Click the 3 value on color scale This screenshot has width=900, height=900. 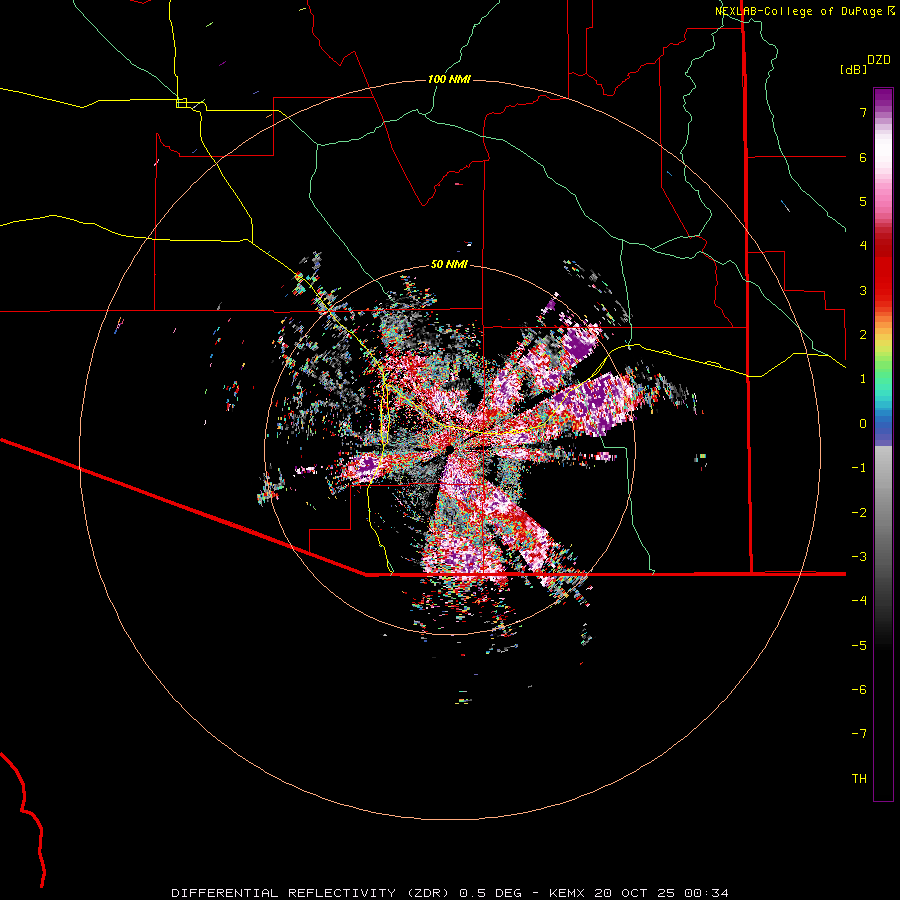point(863,290)
